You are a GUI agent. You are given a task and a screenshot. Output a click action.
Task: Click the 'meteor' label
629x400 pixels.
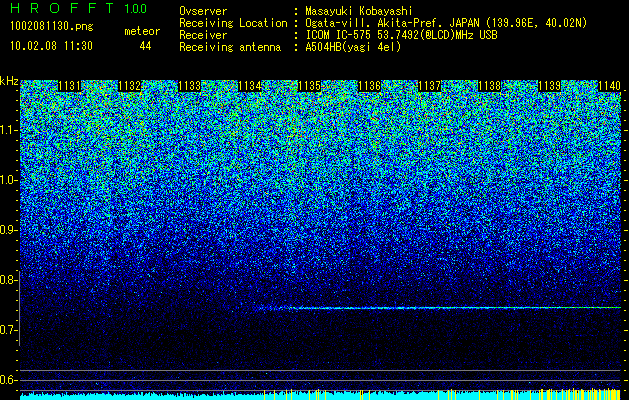pos(142,31)
